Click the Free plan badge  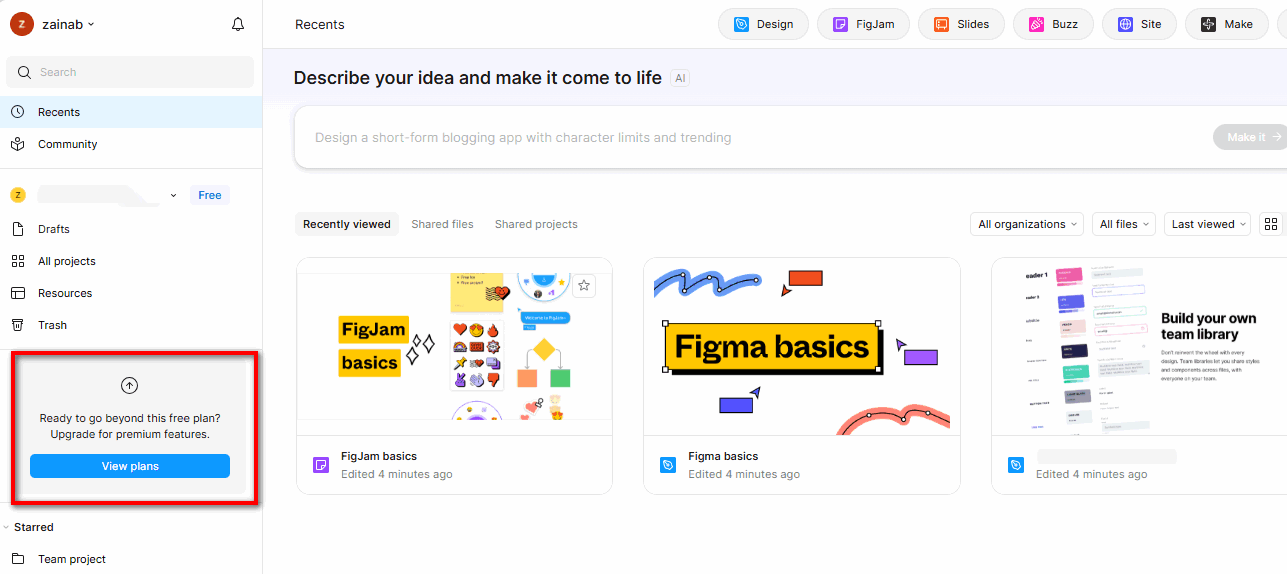(210, 195)
